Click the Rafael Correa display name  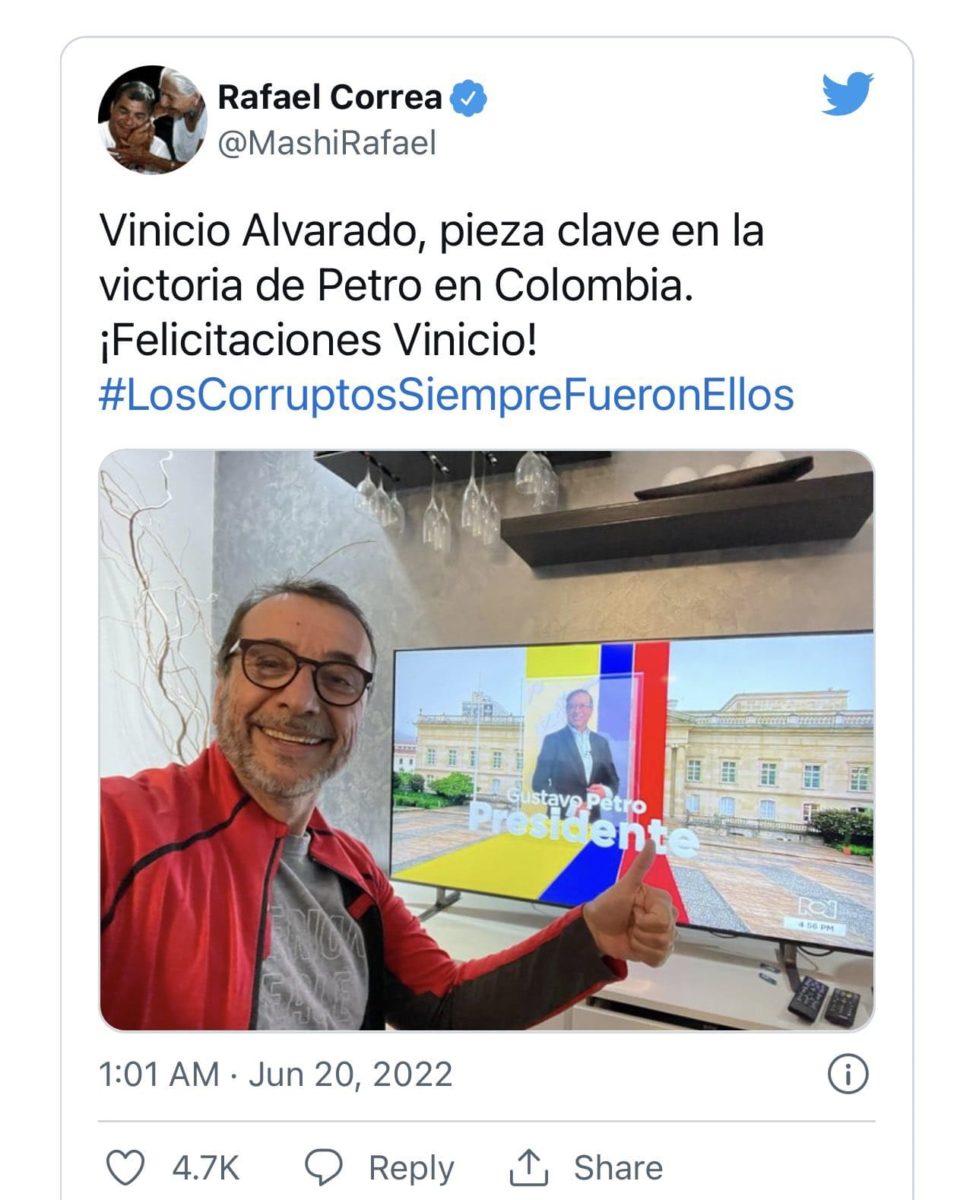click(330, 98)
